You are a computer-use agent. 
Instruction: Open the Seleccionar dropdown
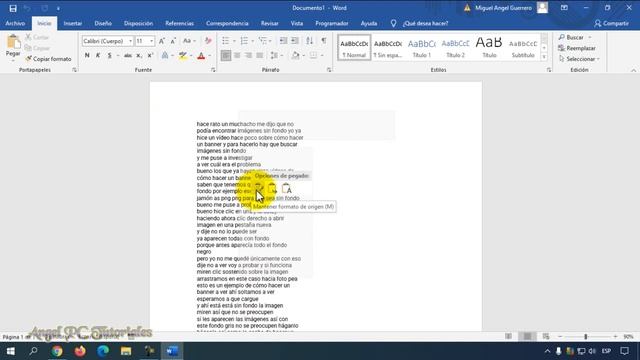pos(579,59)
